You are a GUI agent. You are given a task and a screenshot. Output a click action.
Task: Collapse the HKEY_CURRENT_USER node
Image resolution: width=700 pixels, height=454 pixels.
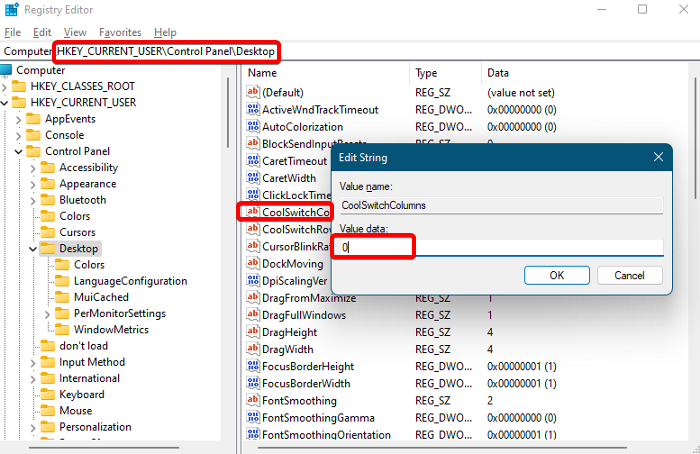point(4,103)
